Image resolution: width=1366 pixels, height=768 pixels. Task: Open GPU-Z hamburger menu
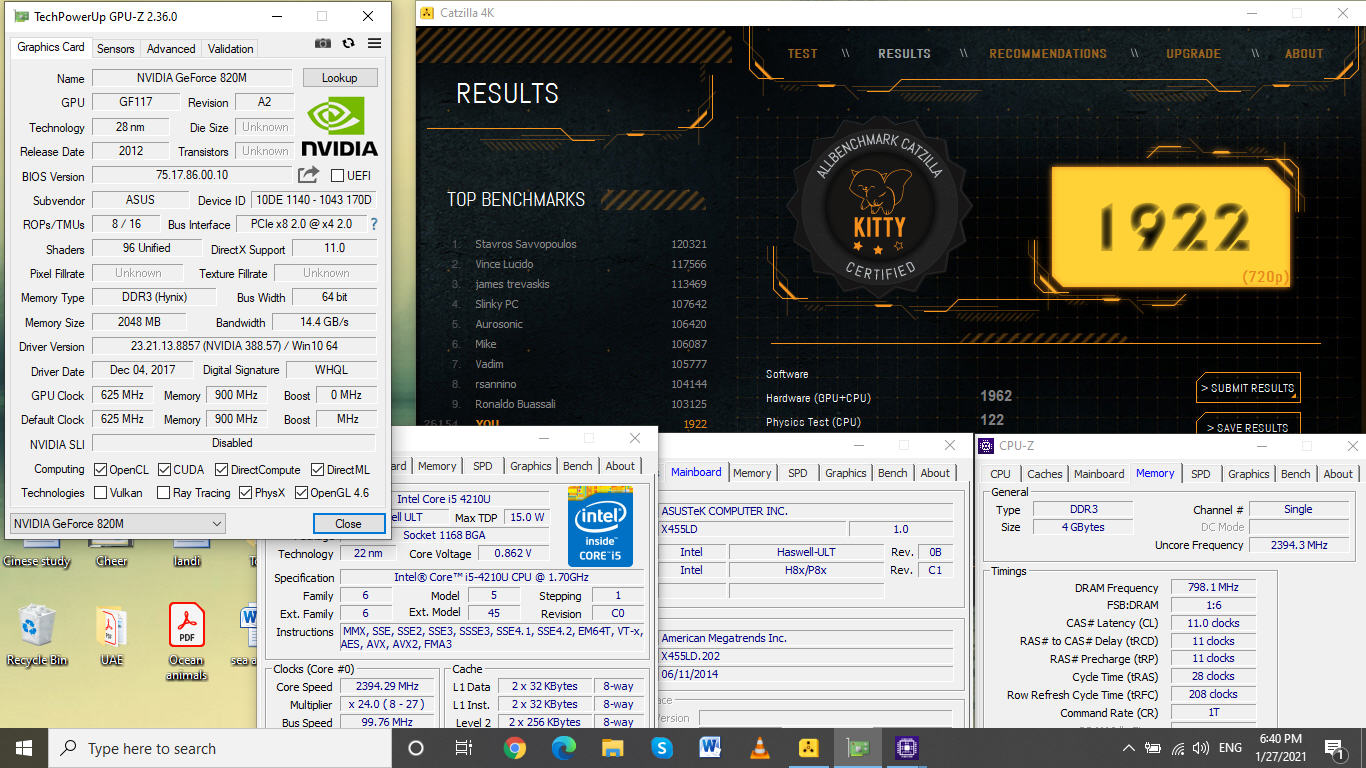point(374,43)
